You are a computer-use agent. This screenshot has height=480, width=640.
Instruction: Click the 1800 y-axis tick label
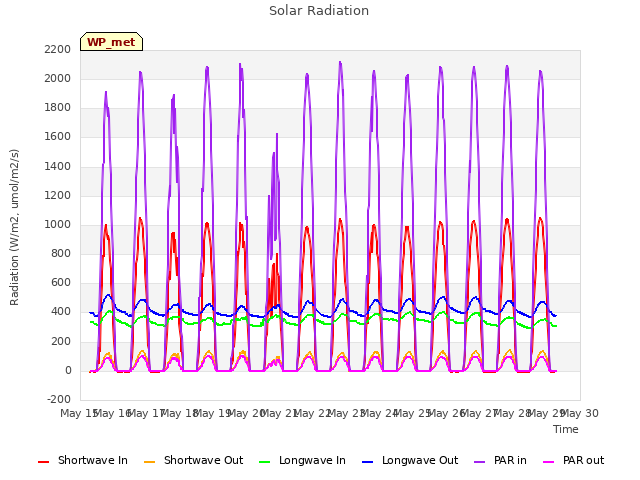[58, 108]
